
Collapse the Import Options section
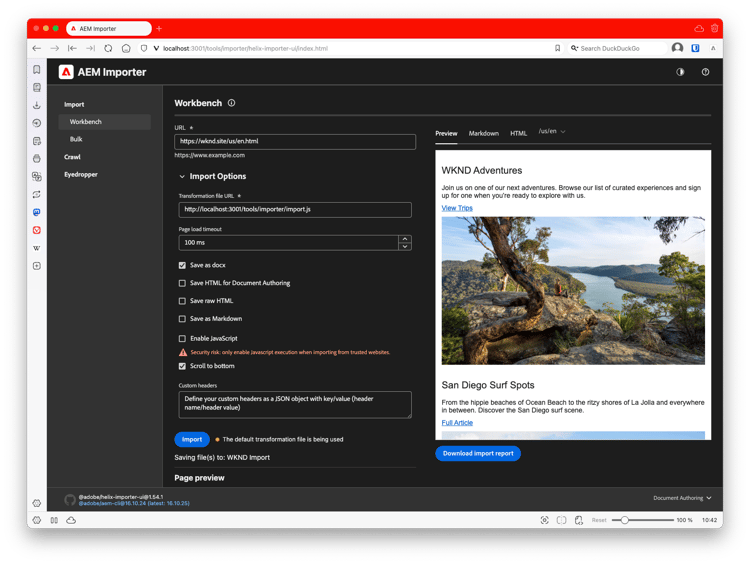click(182, 177)
